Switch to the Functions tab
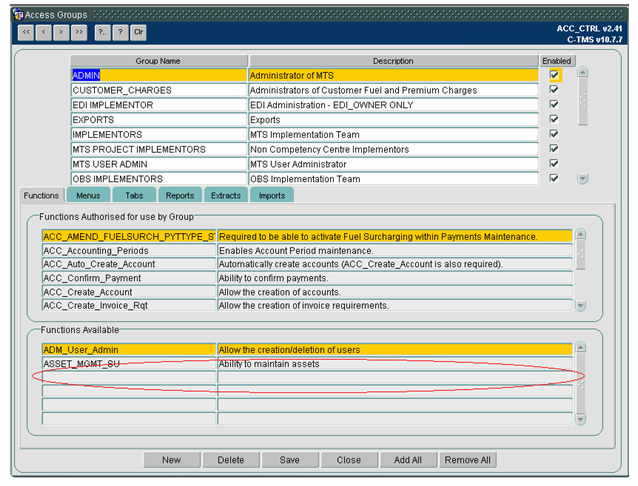The image size is (638, 486). 41,195
